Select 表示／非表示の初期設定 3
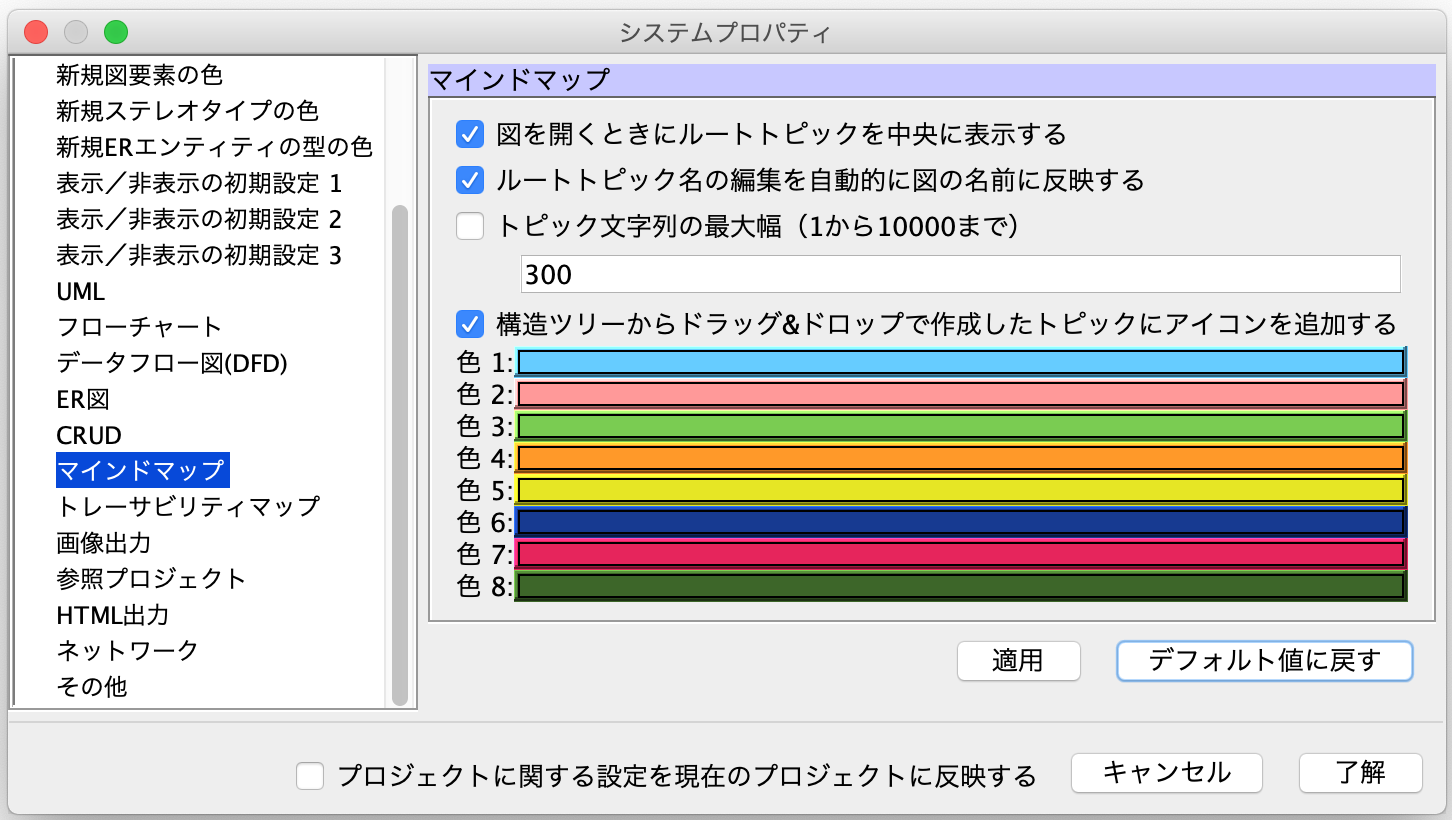This screenshot has width=1452, height=820. pyautogui.click(x=199, y=255)
